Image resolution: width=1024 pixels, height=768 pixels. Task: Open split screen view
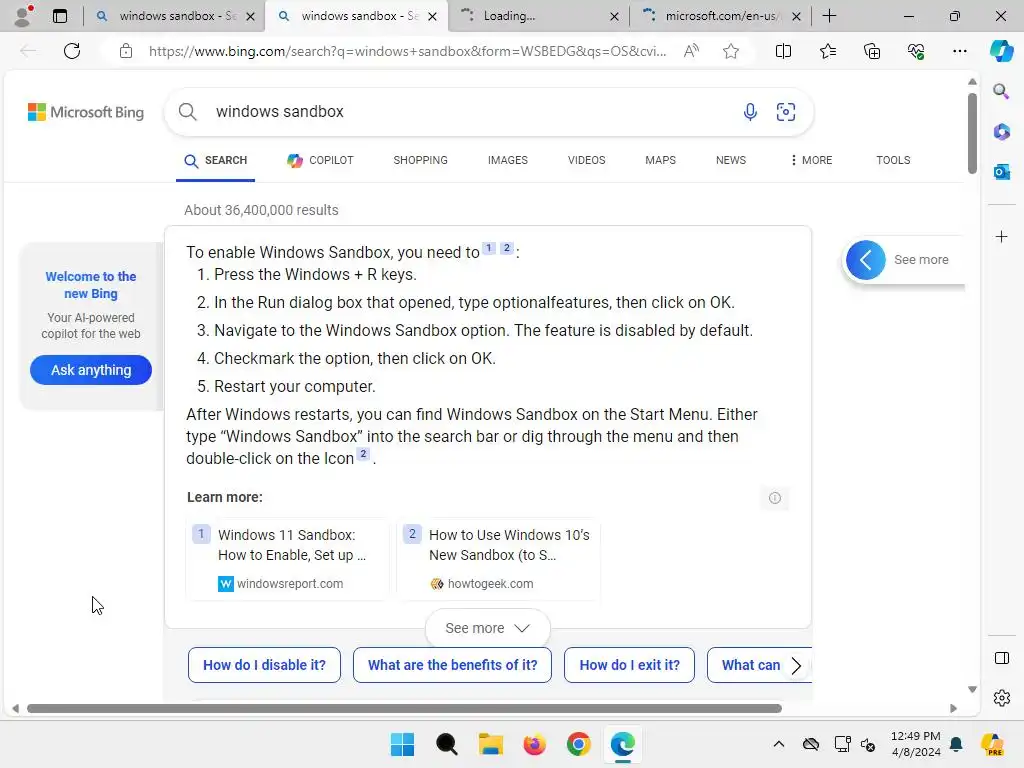(783, 51)
